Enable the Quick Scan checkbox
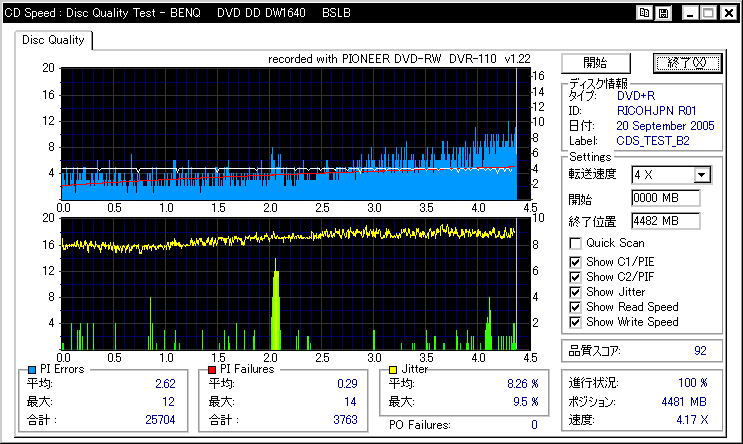 [575, 243]
